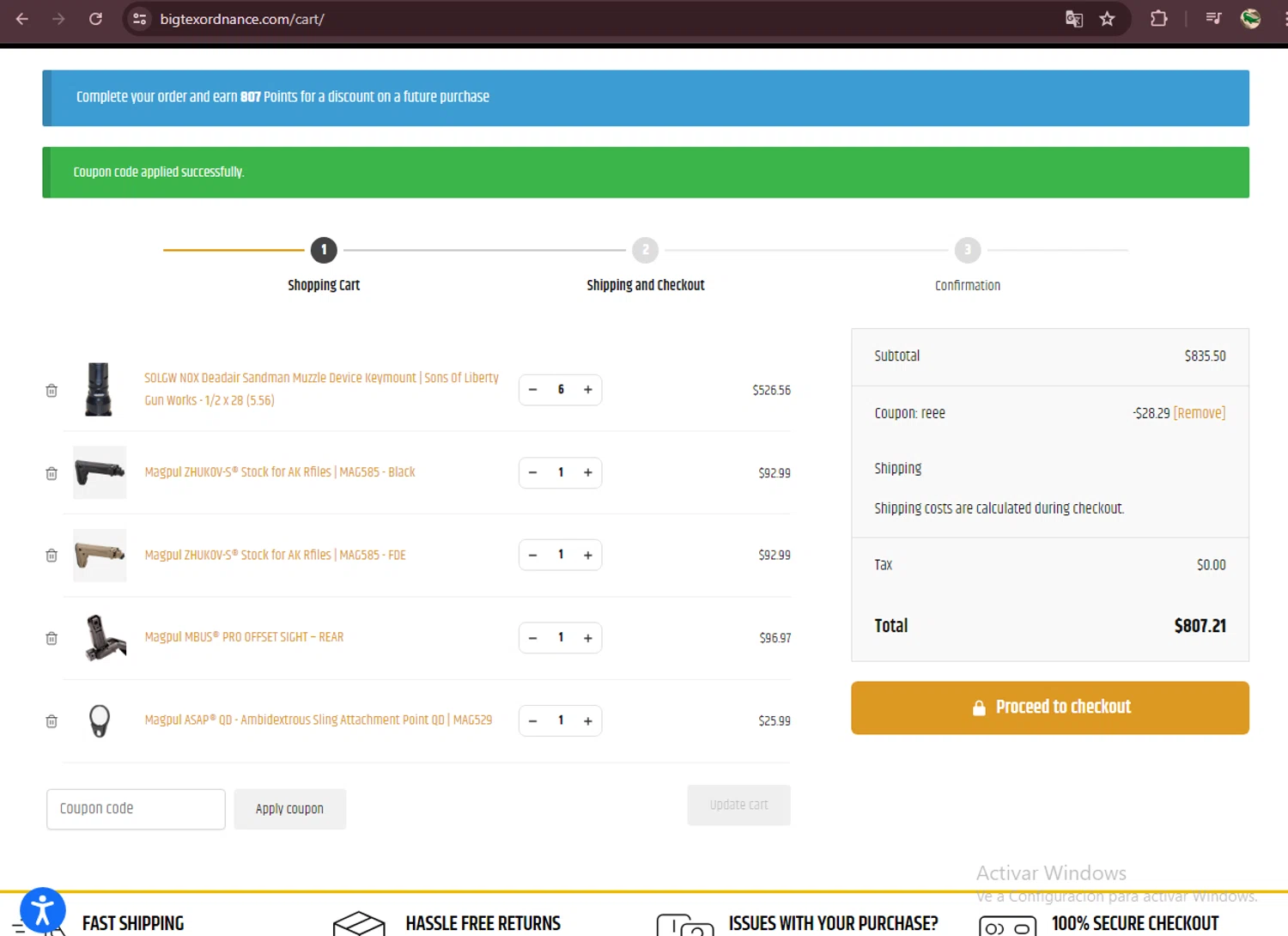Increase ZHUKOV-S Black stock quantity
Viewport: 1288px width, 936px height.
click(588, 472)
